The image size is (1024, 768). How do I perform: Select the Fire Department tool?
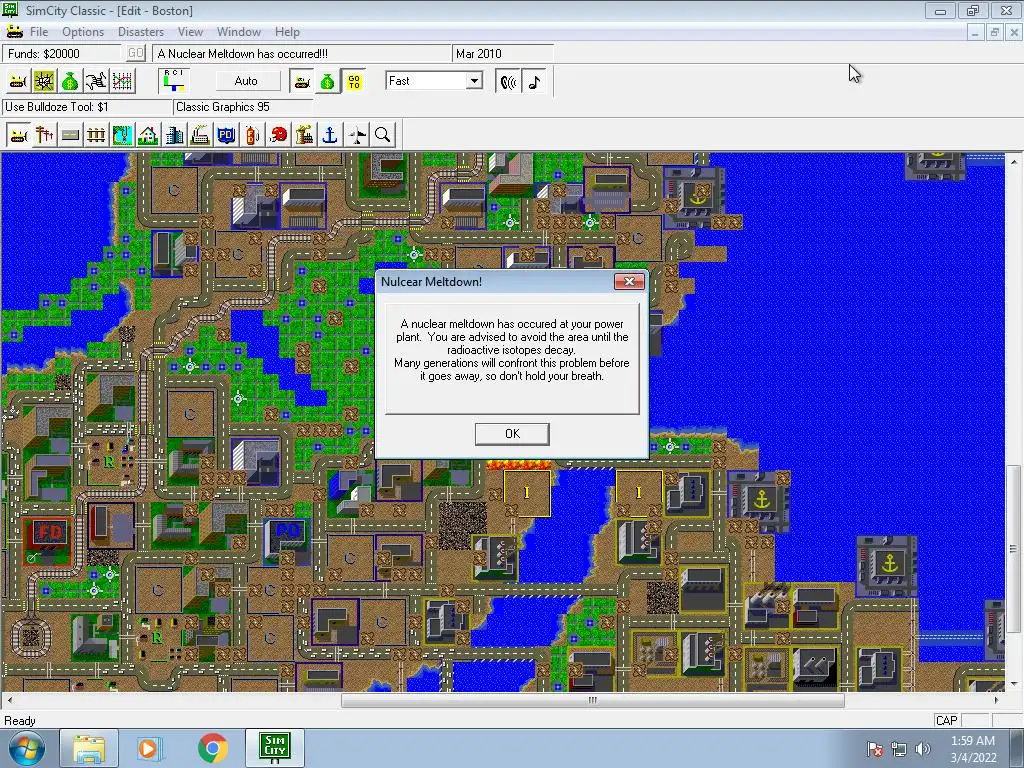tap(252, 135)
